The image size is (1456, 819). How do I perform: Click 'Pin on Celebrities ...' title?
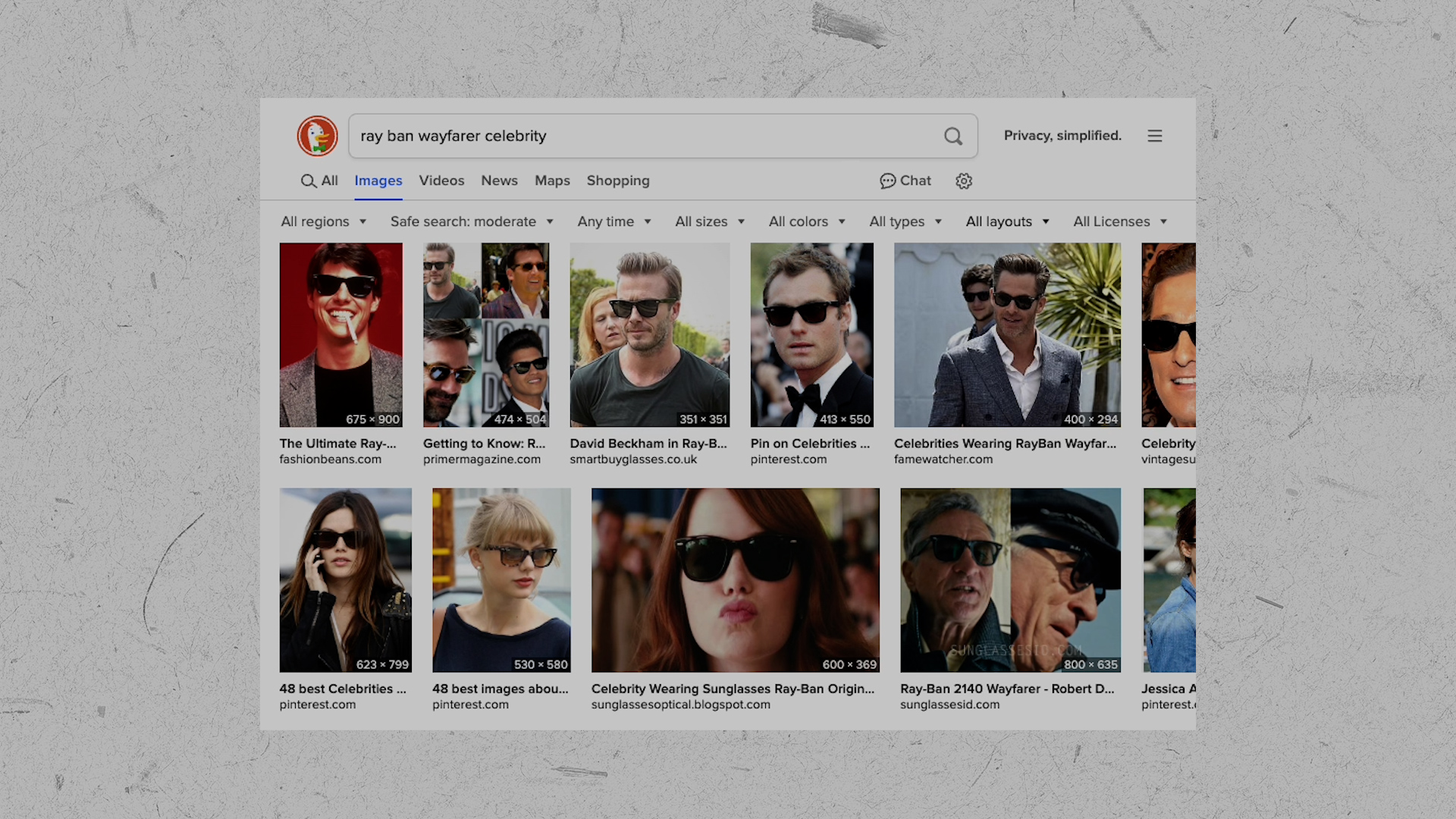tap(810, 444)
